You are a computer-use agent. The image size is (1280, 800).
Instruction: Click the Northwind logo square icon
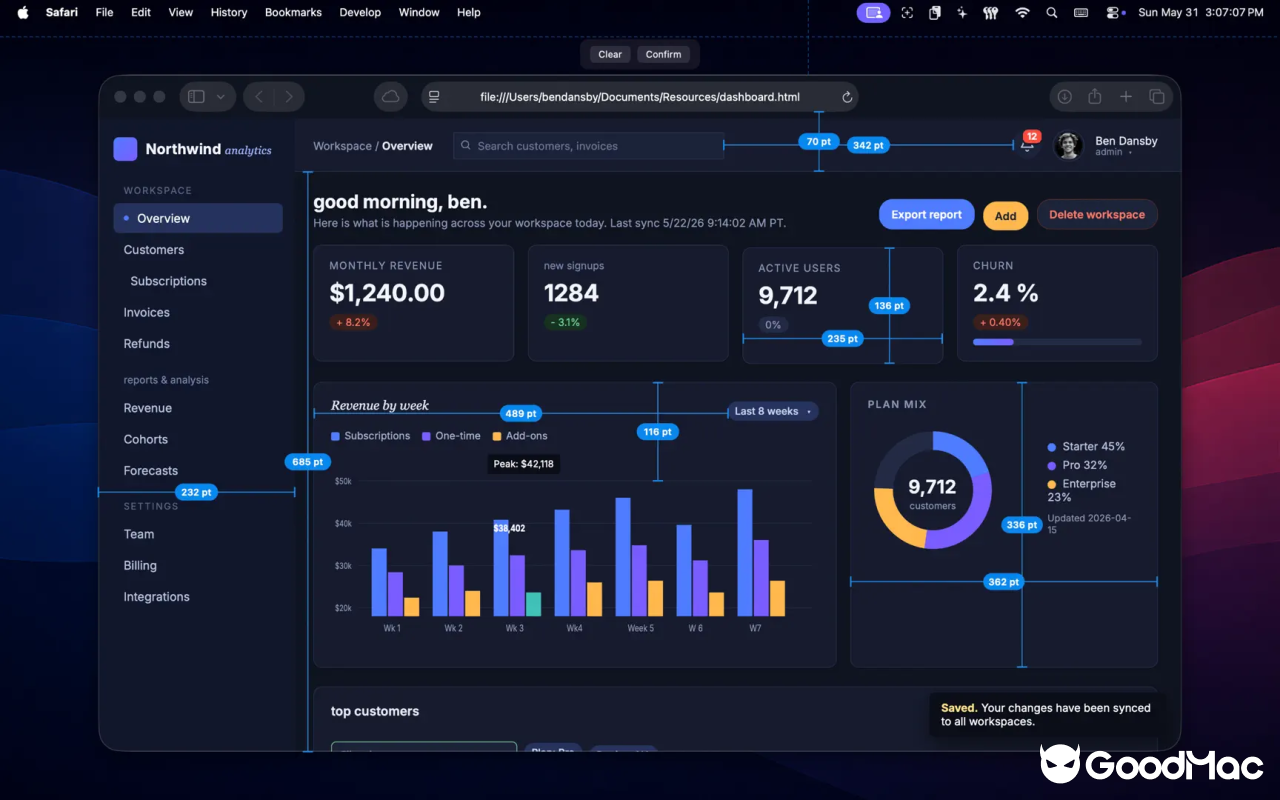point(125,149)
